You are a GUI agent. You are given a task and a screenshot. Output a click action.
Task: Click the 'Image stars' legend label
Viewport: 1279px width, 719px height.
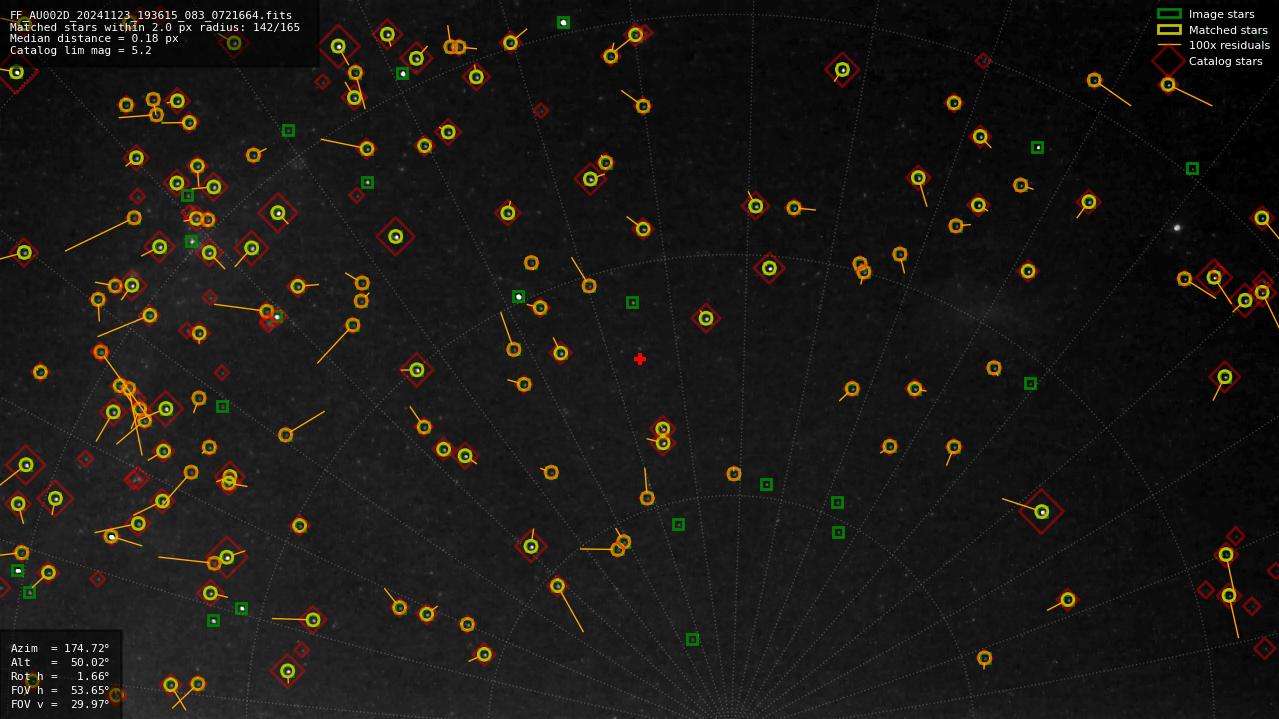1221,14
